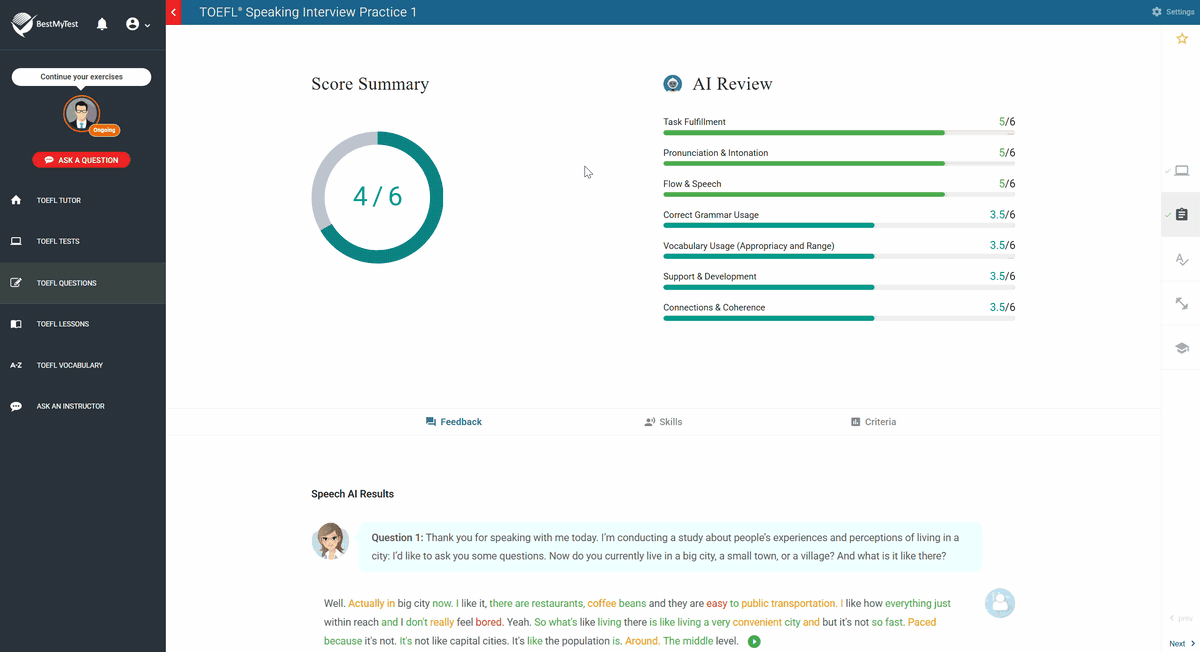
Task: Click the edit icon beside TOEFL QUESTIONS
Action: pyautogui.click(x=16, y=283)
